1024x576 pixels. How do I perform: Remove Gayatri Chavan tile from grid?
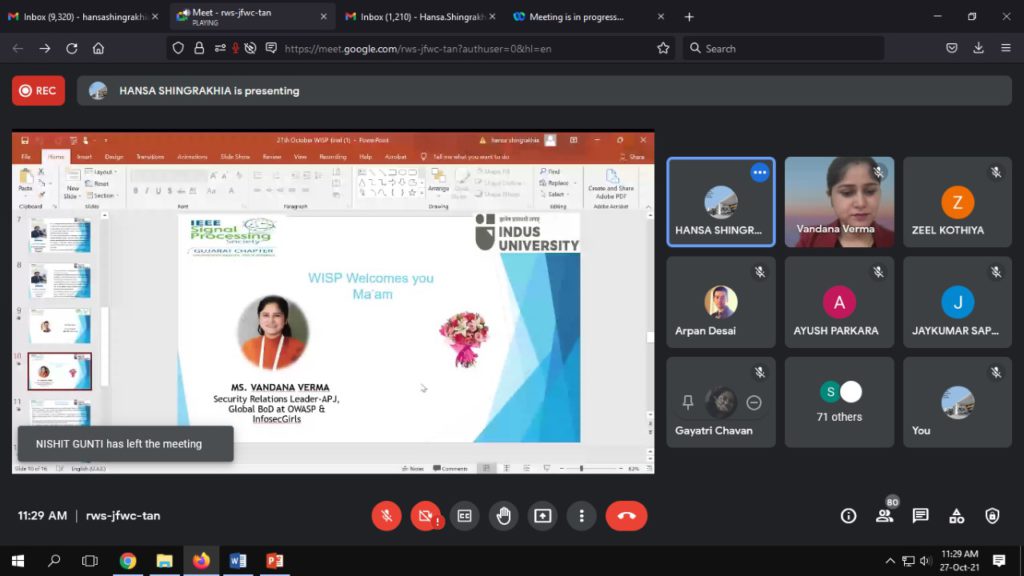(754, 402)
